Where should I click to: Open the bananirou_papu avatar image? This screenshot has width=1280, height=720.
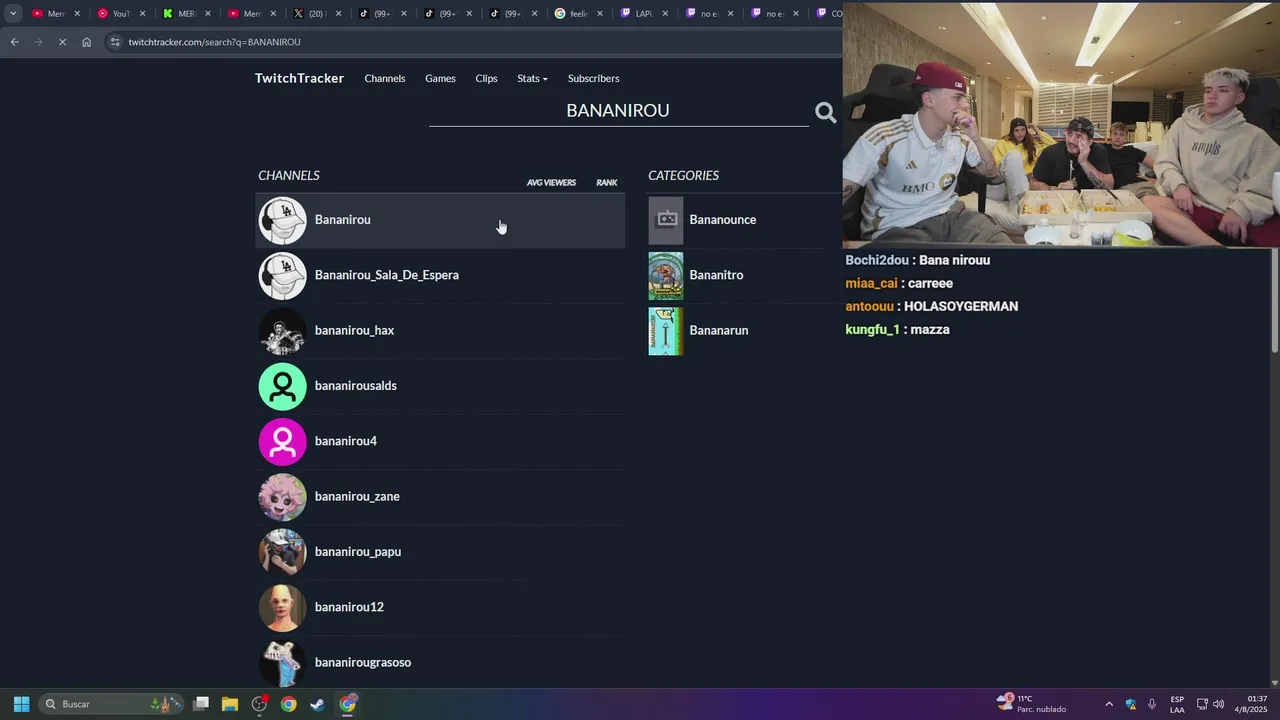(x=283, y=552)
